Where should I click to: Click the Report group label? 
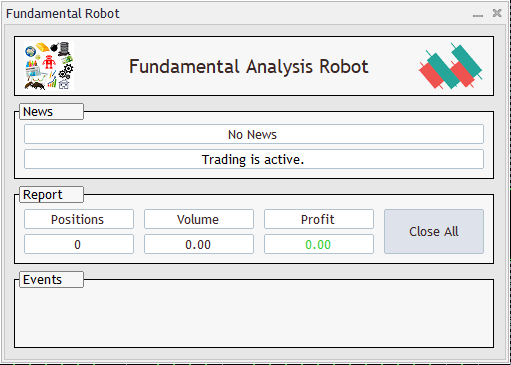[51, 195]
